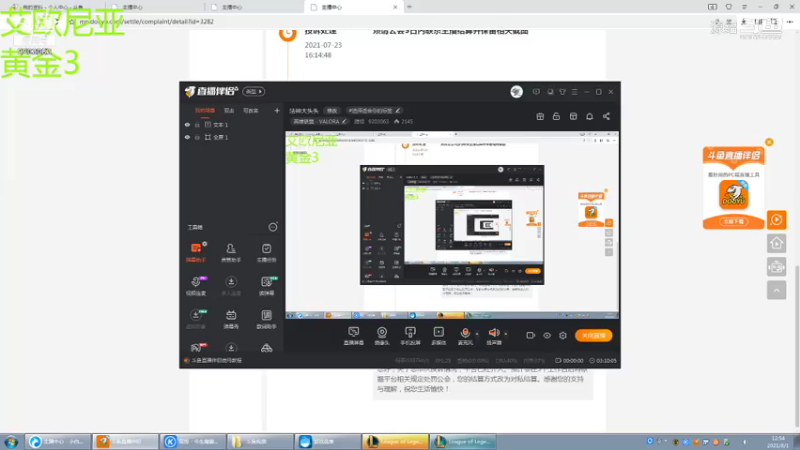Viewport: 800px width, 450px height.
Task: Switch to the second scene tab
Action: point(229,111)
